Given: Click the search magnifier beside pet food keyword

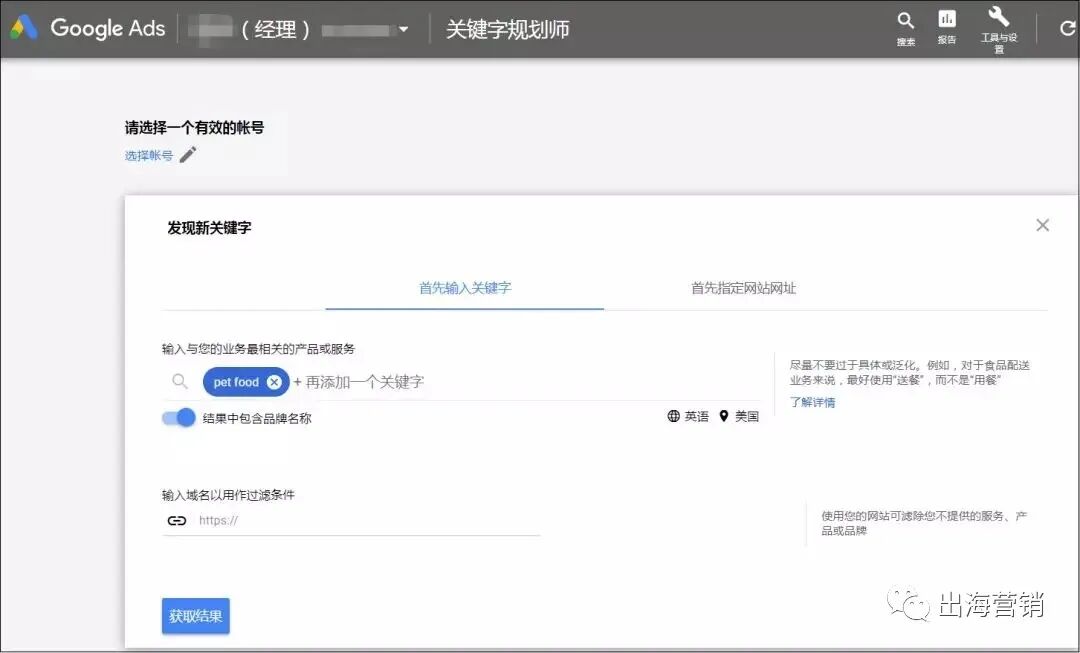Looking at the screenshot, I should coord(179,381).
